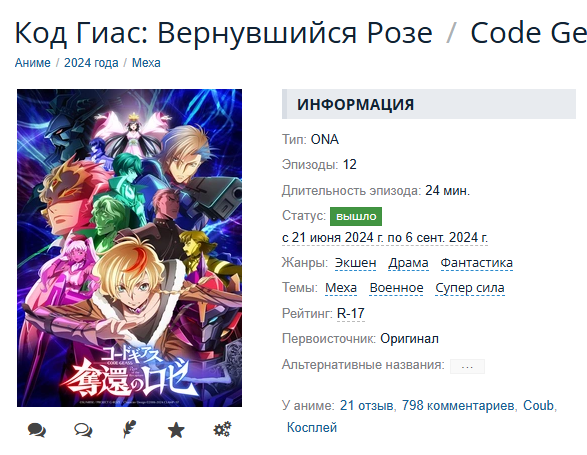Select the Драма genre tag
The height and width of the screenshot is (455, 587).
tap(408, 263)
